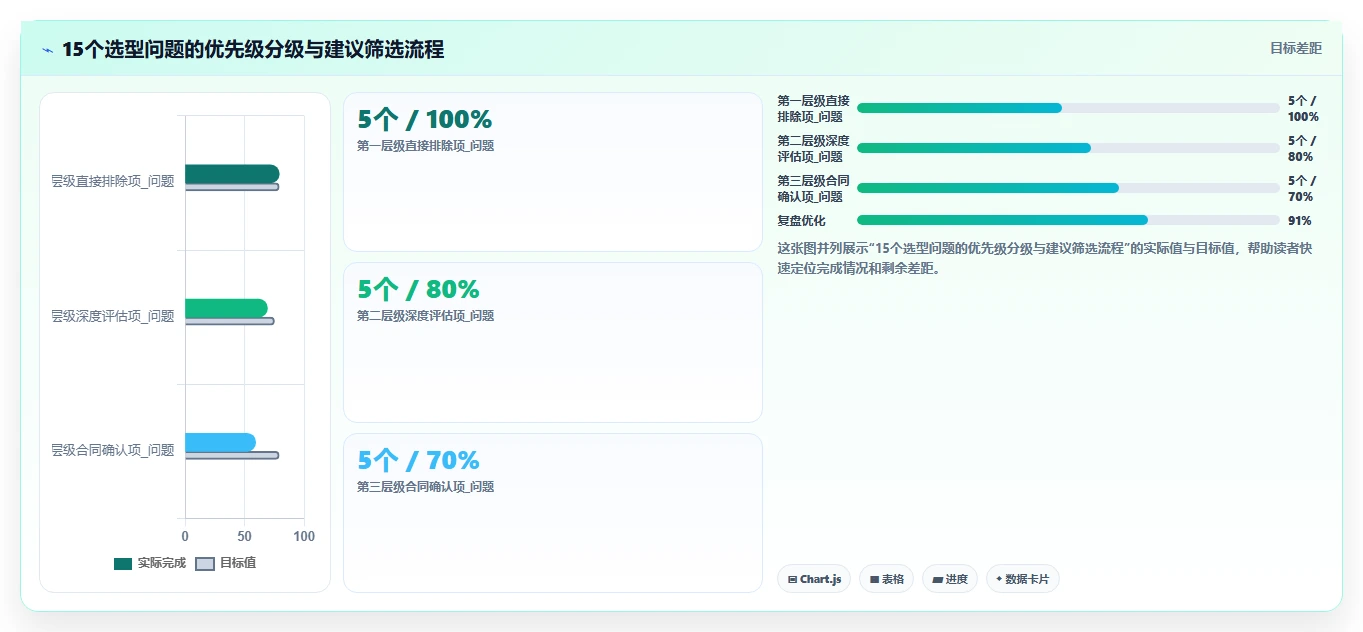Click y-axis label 层级深度评估项_问题
The image size is (1363, 632).
coord(112,316)
